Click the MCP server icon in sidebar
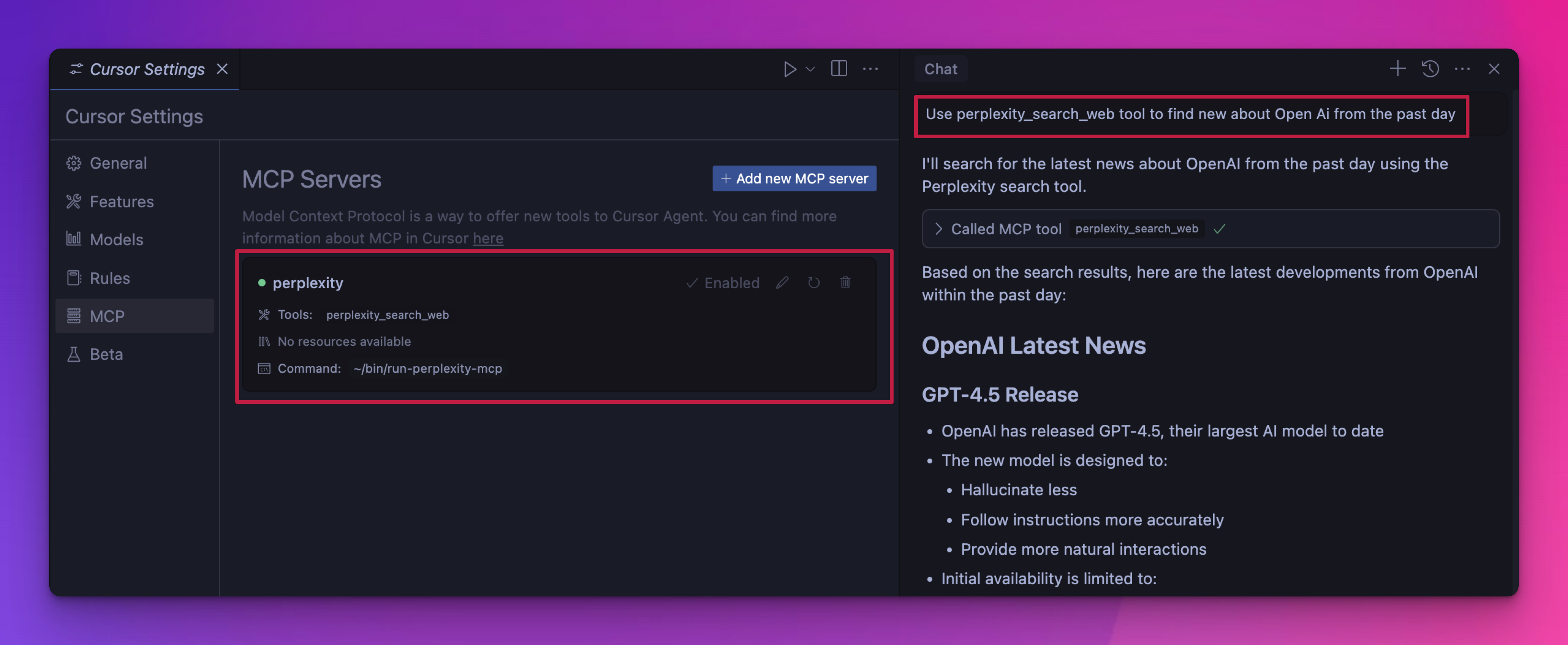1568x645 pixels. point(74,316)
